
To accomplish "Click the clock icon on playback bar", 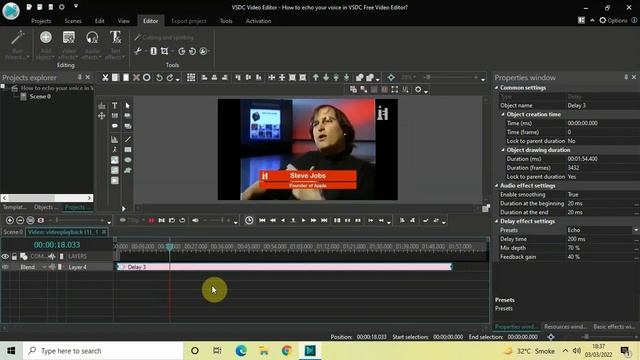I will coord(249,220).
